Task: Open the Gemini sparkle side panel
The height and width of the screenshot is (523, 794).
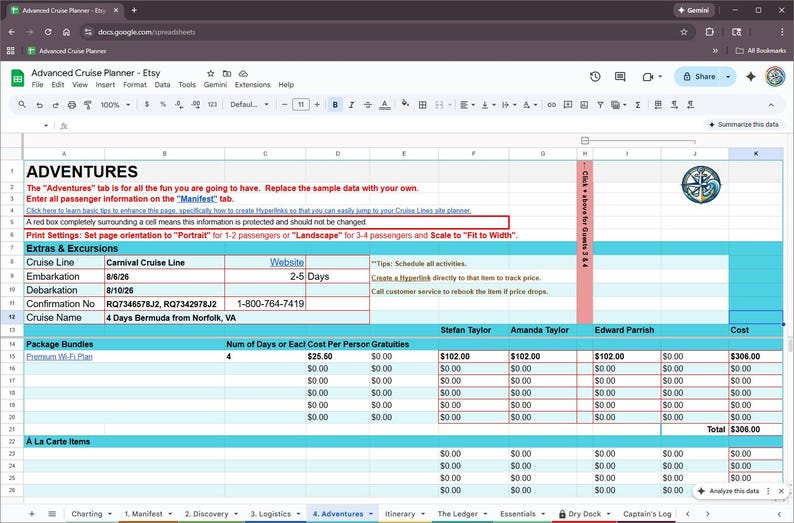Action: pyautogui.click(x=751, y=76)
